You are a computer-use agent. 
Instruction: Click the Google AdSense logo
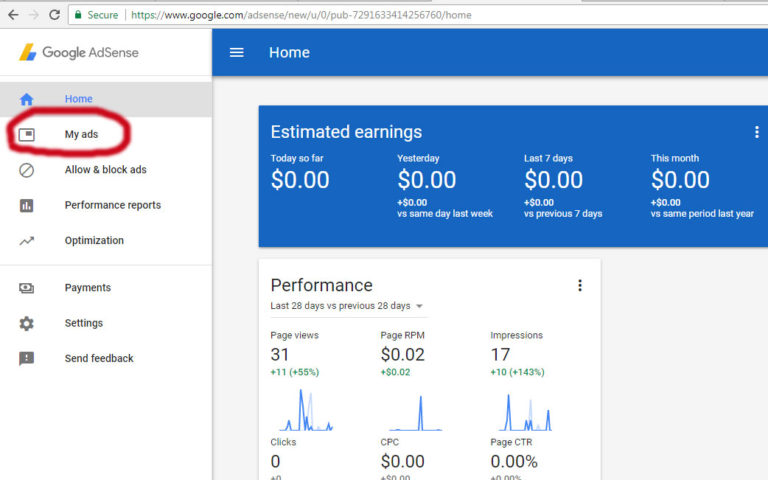point(79,52)
